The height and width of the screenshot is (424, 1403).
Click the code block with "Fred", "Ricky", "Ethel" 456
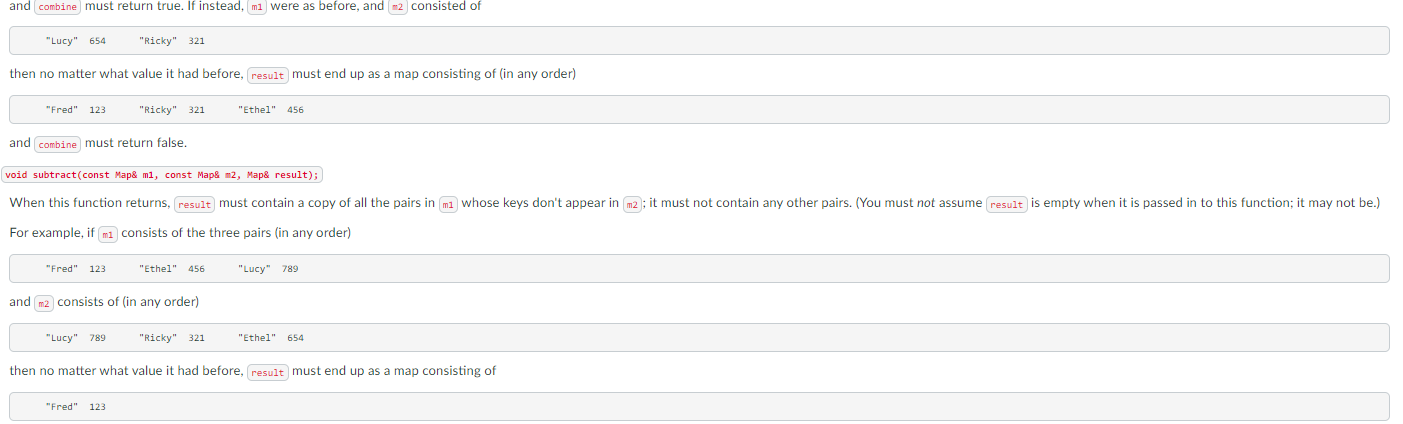699,110
